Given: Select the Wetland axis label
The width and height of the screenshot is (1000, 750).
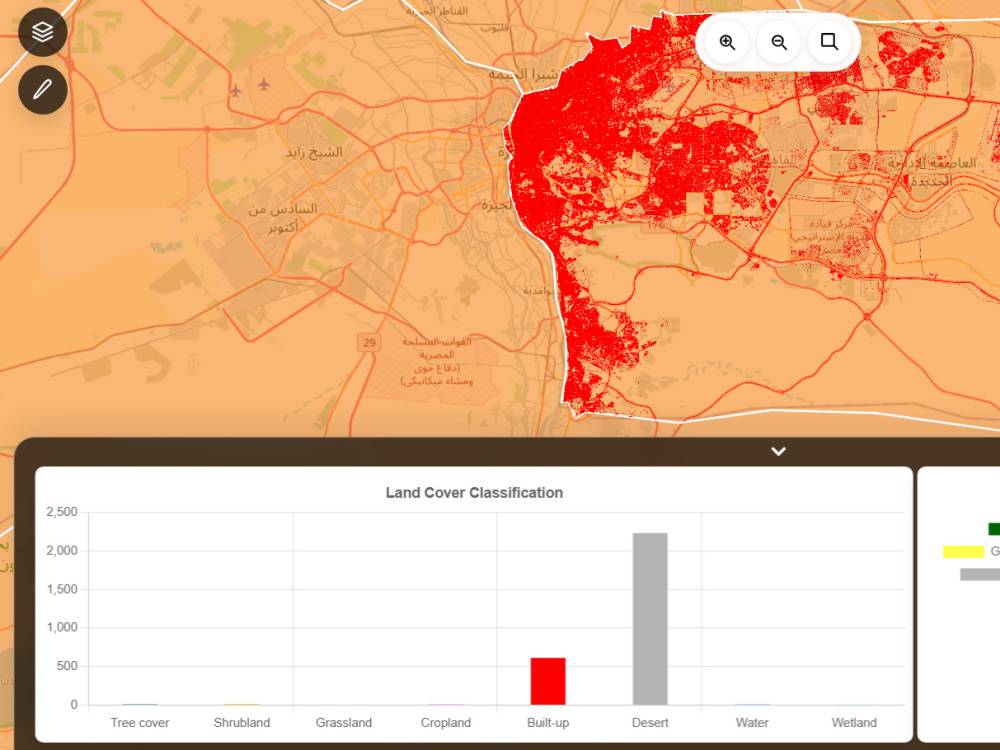Looking at the screenshot, I should (x=854, y=723).
